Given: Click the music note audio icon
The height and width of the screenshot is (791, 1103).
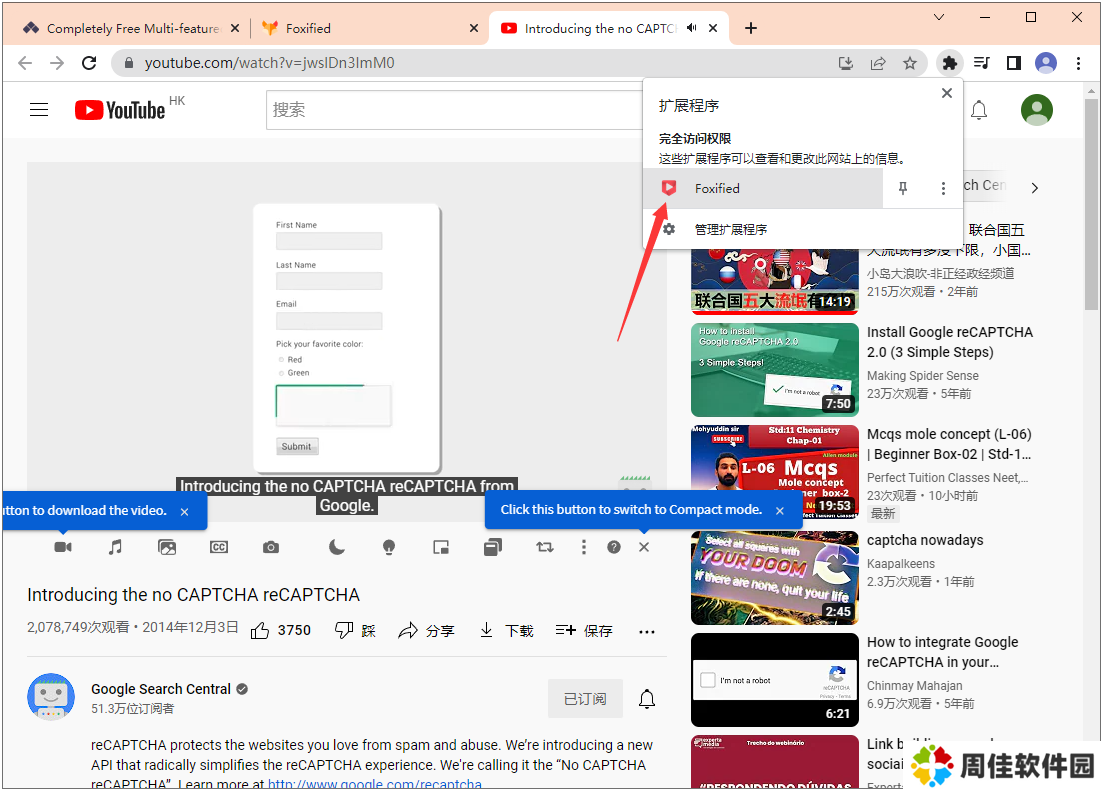Looking at the screenshot, I should click(115, 547).
